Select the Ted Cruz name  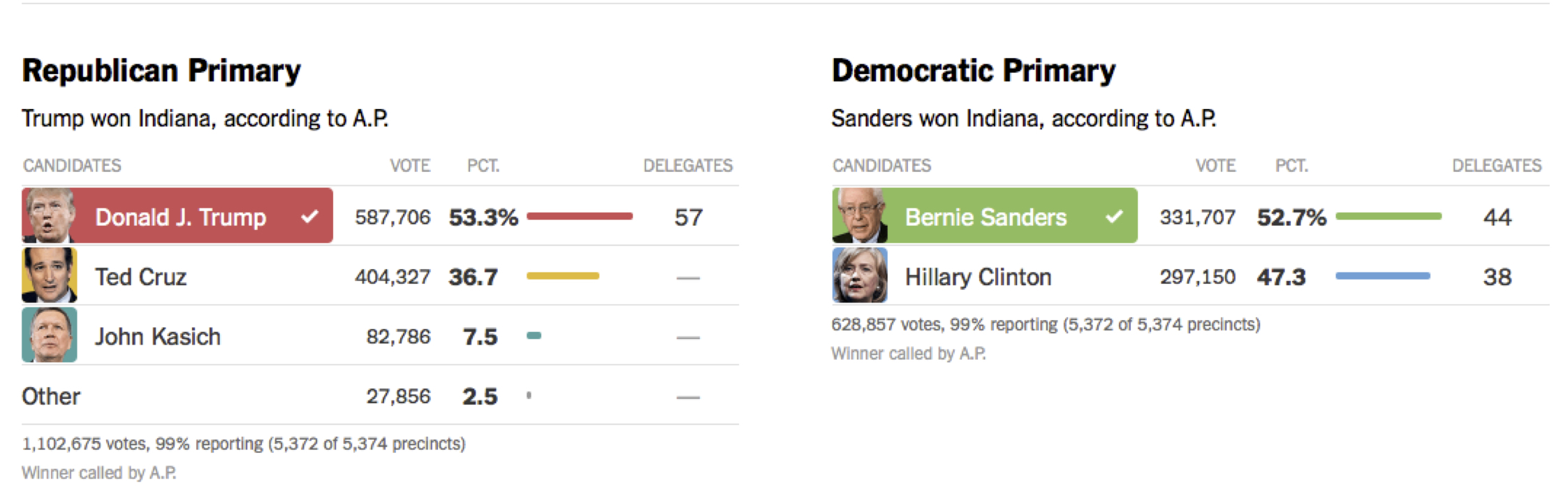pos(140,277)
